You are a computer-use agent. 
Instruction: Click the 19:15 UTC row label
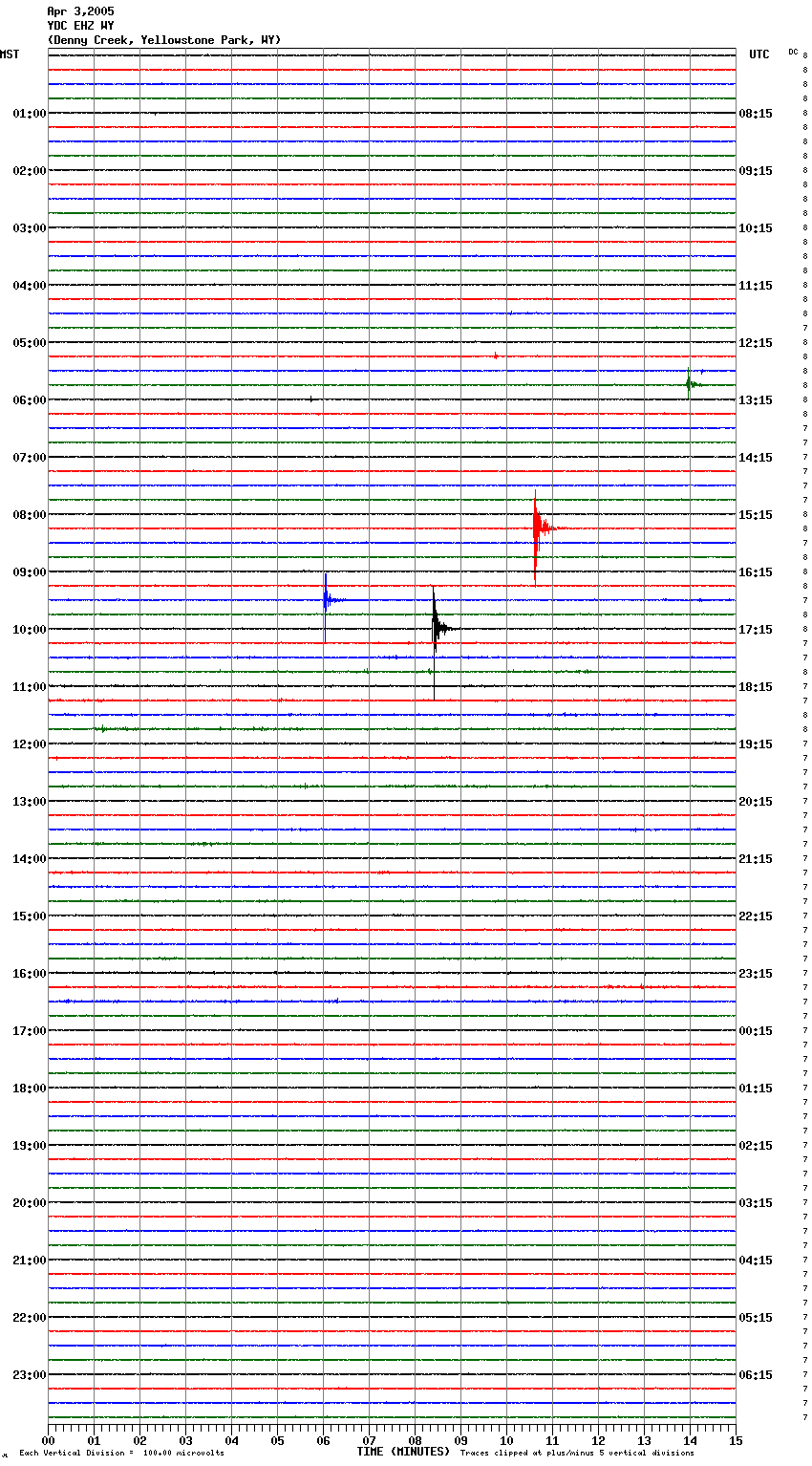pos(756,744)
